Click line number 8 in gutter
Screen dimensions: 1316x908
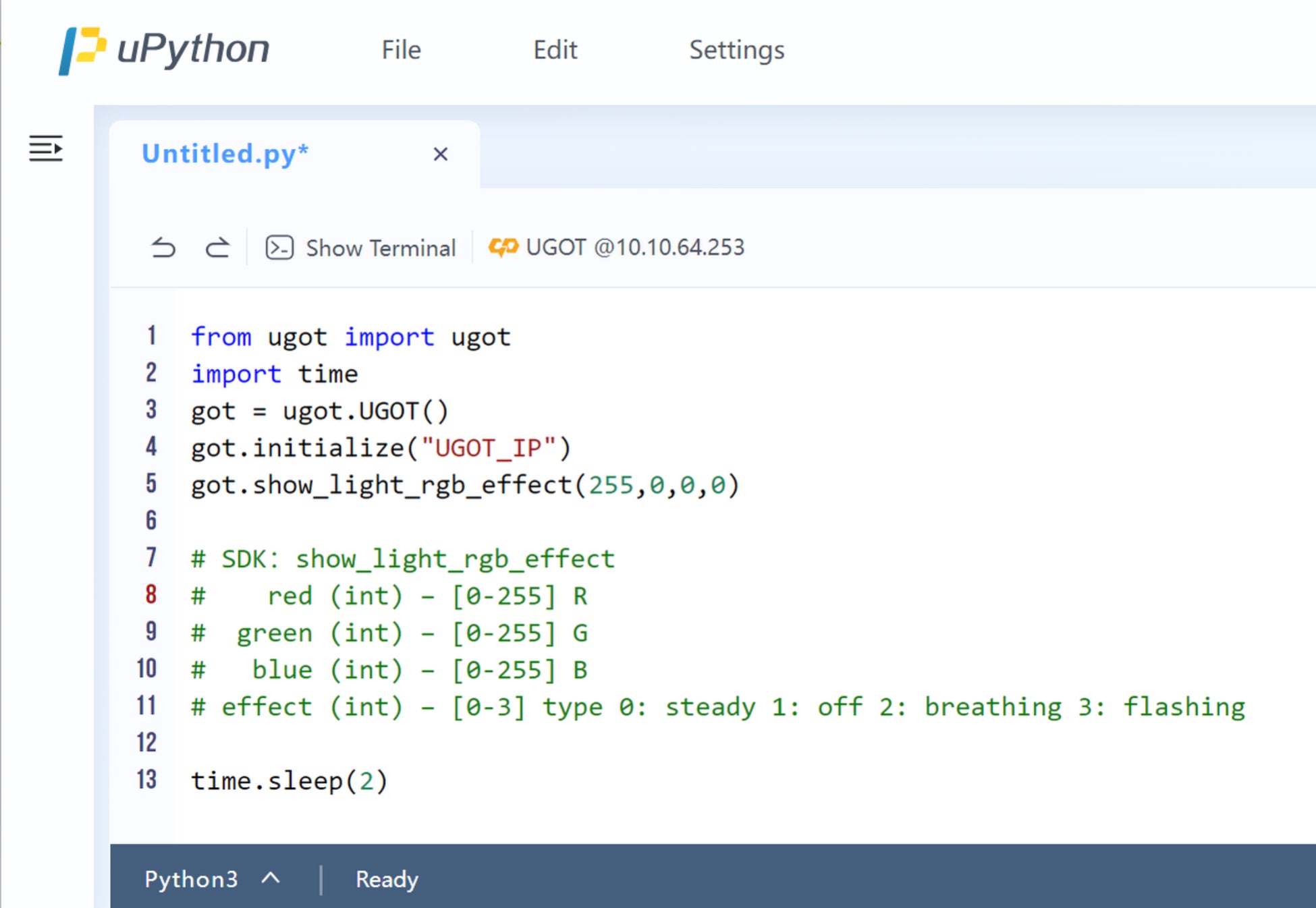click(x=151, y=594)
